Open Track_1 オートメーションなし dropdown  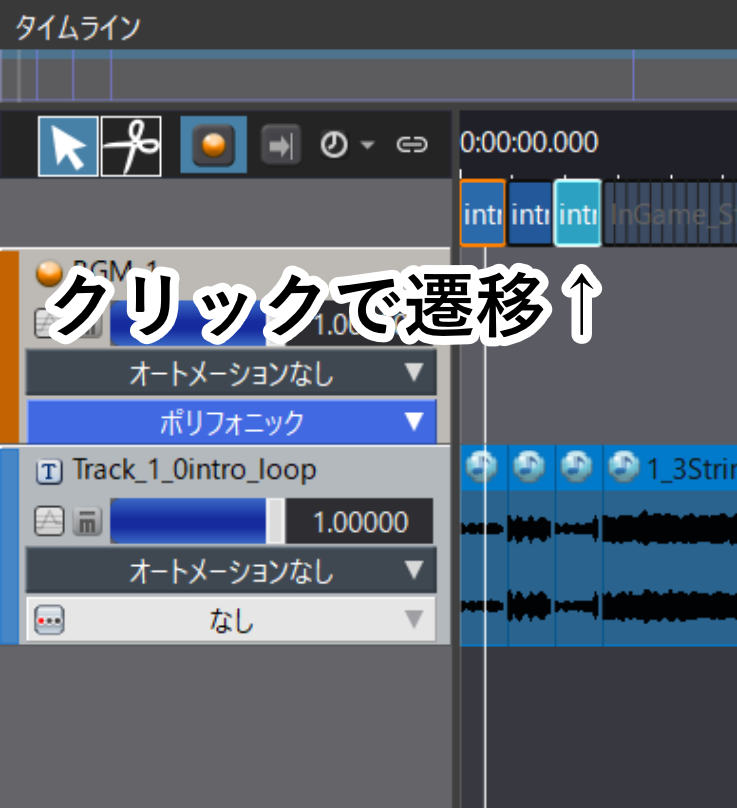231,570
